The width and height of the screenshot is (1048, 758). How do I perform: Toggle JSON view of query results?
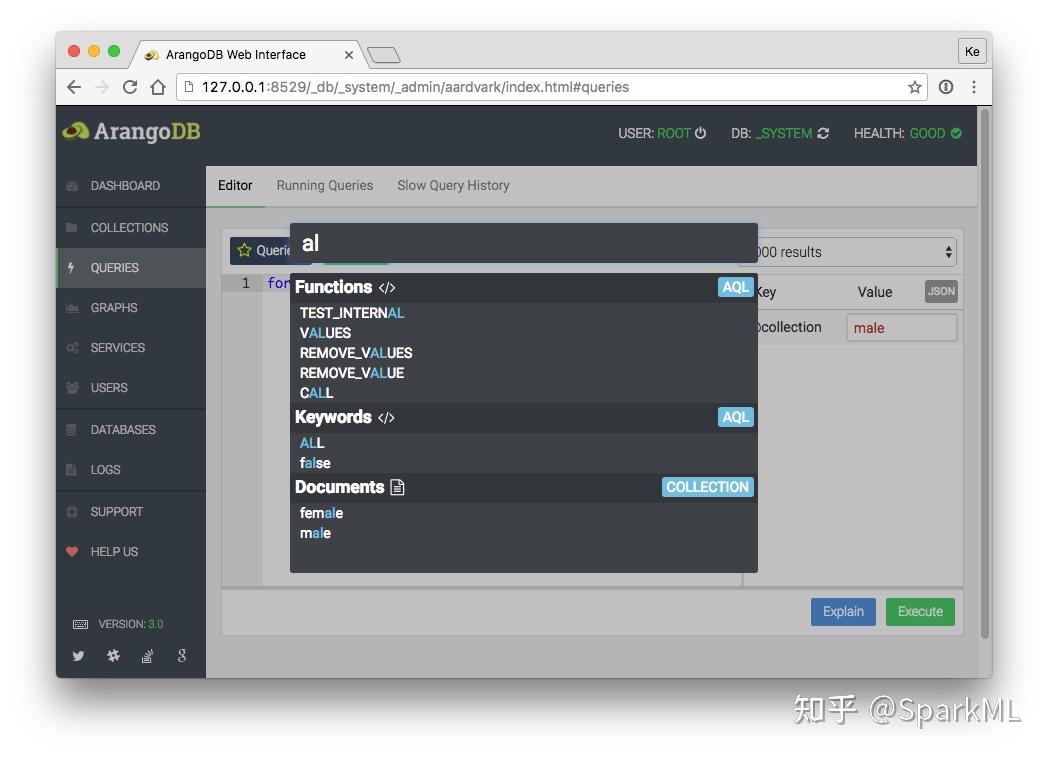pos(939,291)
